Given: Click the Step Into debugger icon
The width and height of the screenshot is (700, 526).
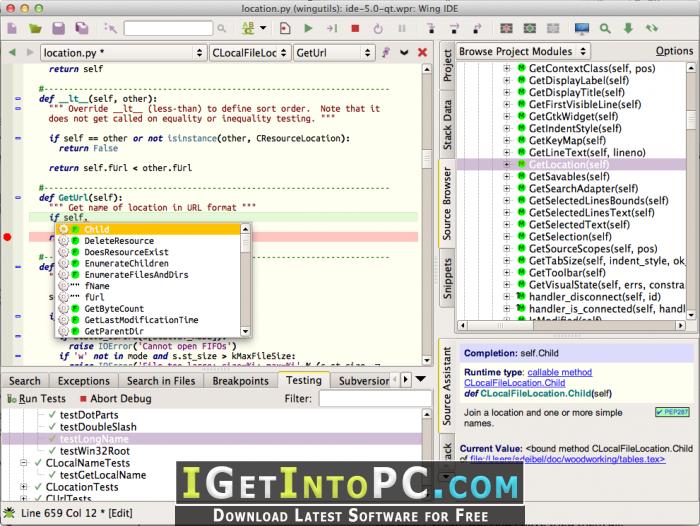Looking at the screenshot, I should 431,29.
